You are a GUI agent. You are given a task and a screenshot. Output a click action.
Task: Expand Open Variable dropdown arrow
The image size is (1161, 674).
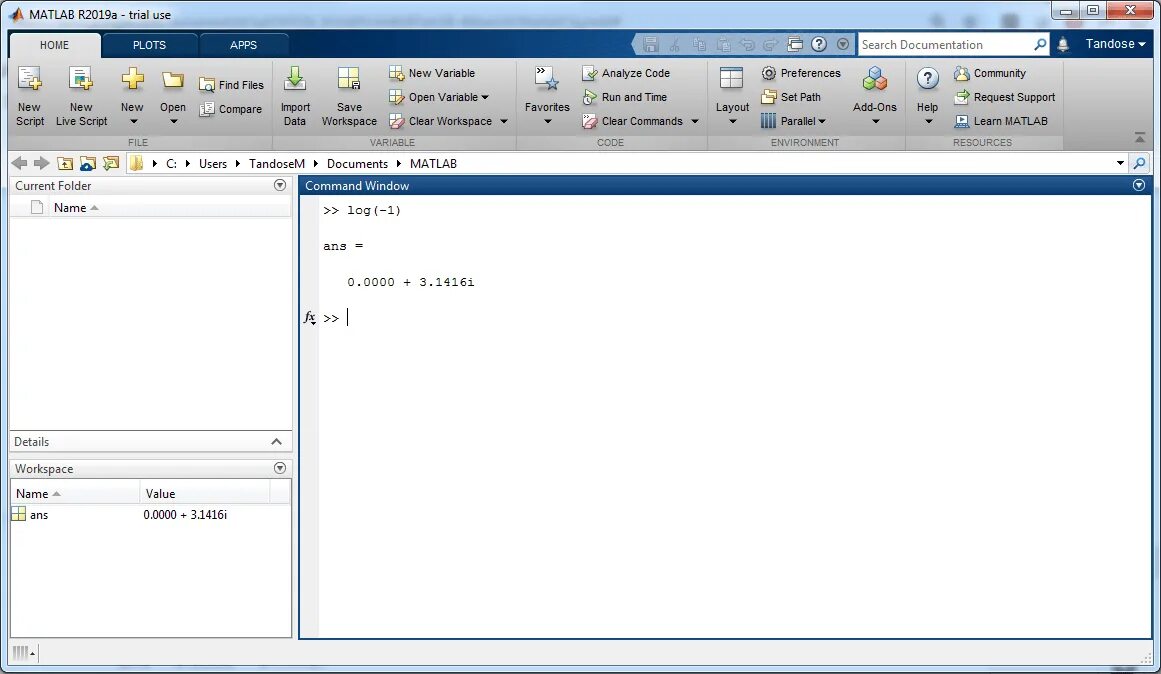click(485, 97)
